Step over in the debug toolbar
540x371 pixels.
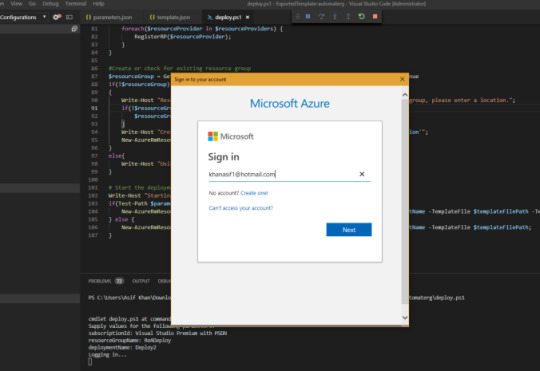coord(321,16)
